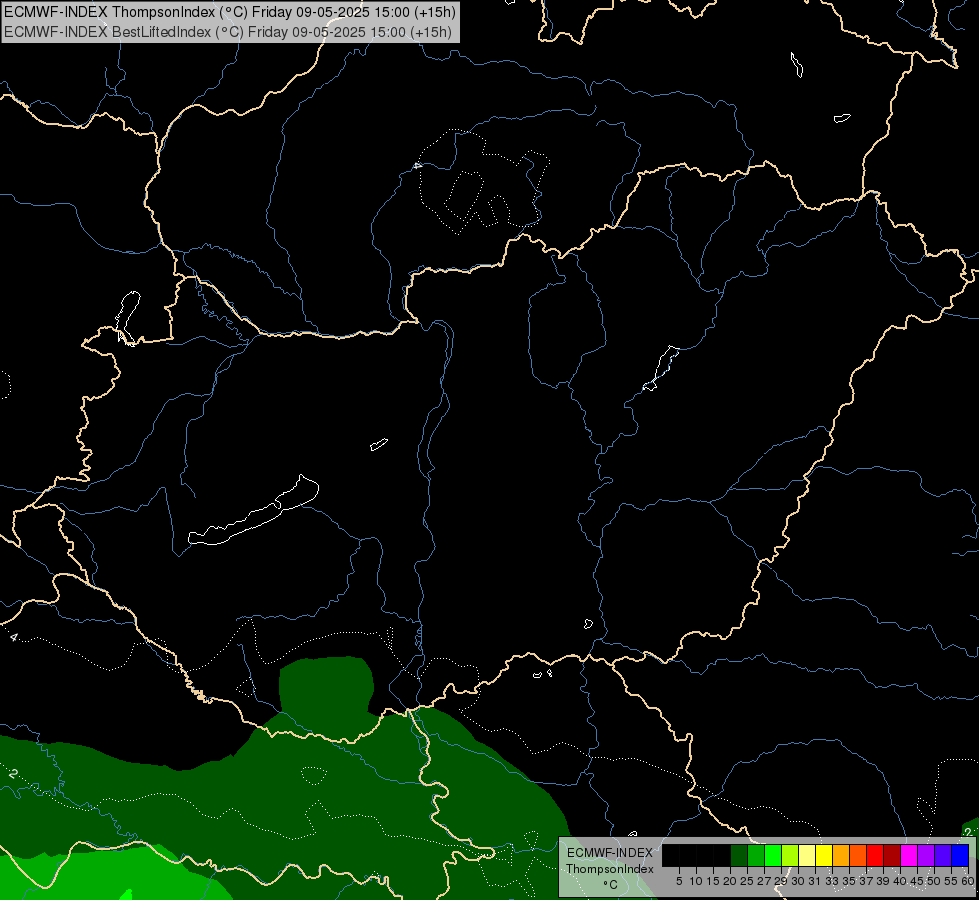The width and height of the screenshot is (979, 900).
Task: Click legend tick value 27
Action: pyautogui.click(x=764, y=881)
